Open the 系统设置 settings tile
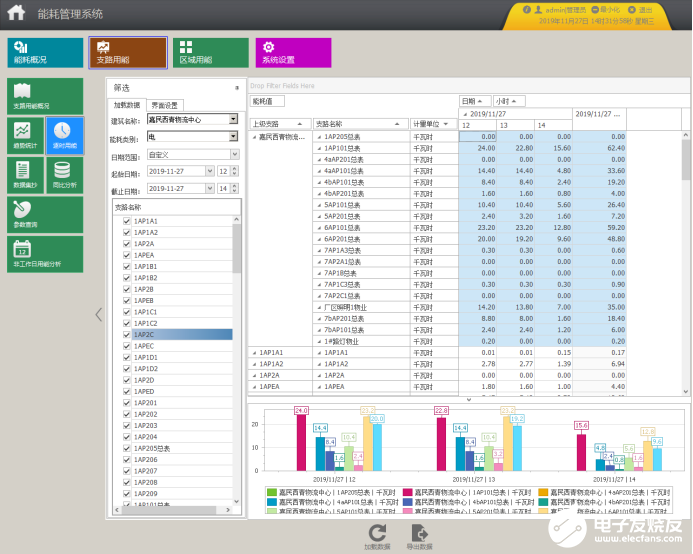Viewport: 693px width, 554px height. tap(292, 53)
